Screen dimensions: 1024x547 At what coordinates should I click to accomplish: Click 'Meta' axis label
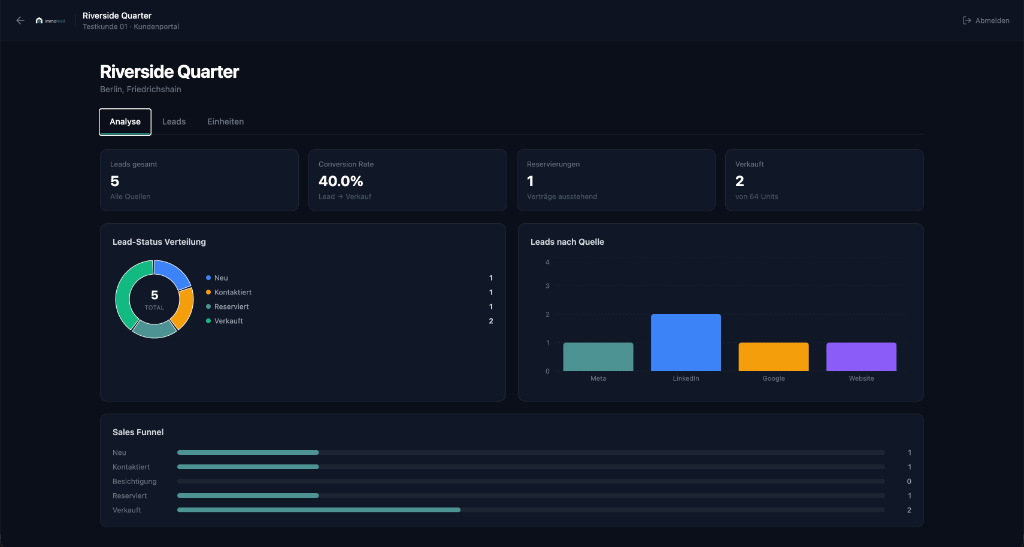tap(598, 379)
